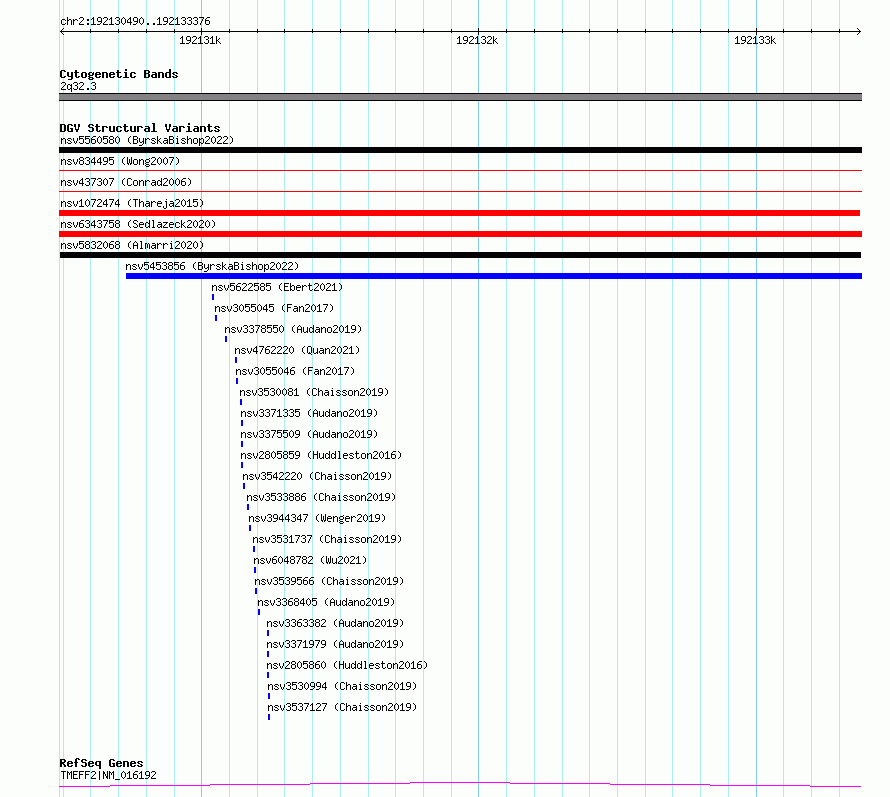Click nsv5453856 (ByrskaBishop2022) label
Screen dimensions: 890x797
click(212, 266)
